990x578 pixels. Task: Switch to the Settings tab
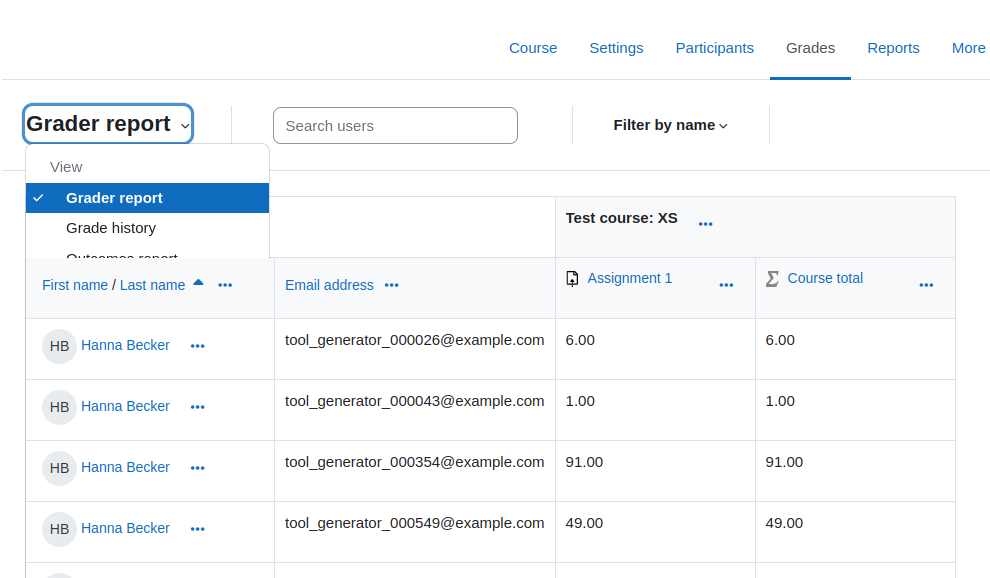tap(616, 48)
